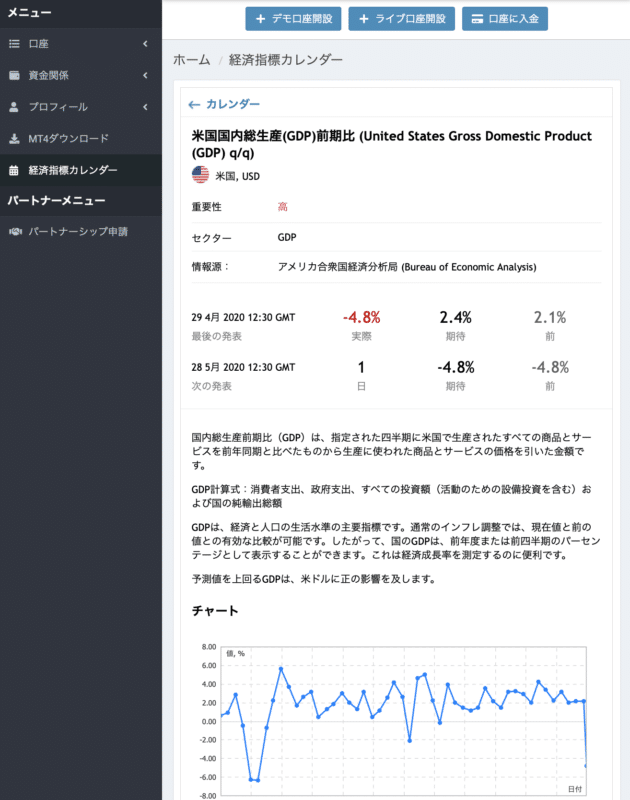Click the date 28 5月 2020 12:30 GMT
The height and width of the screenshot is (800, 630).
click(x=243, y=367)
